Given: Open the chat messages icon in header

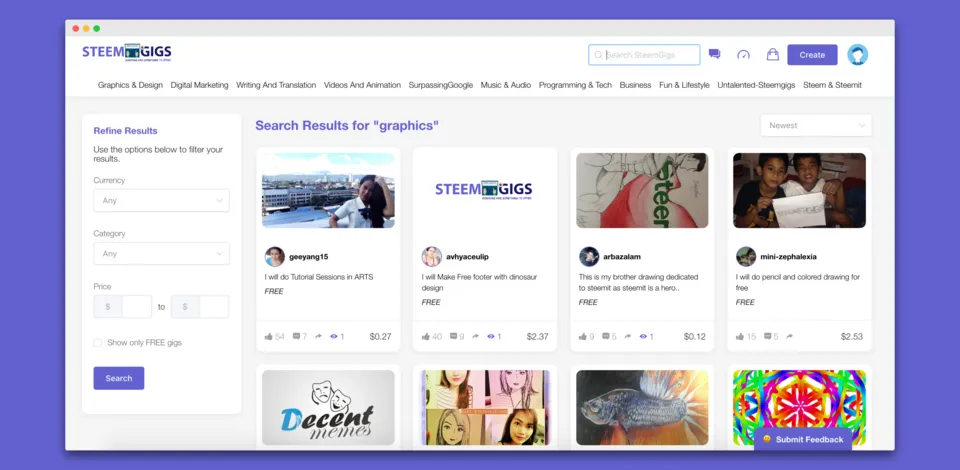Looking at the screenshot, I should click(x=714, y=54).
